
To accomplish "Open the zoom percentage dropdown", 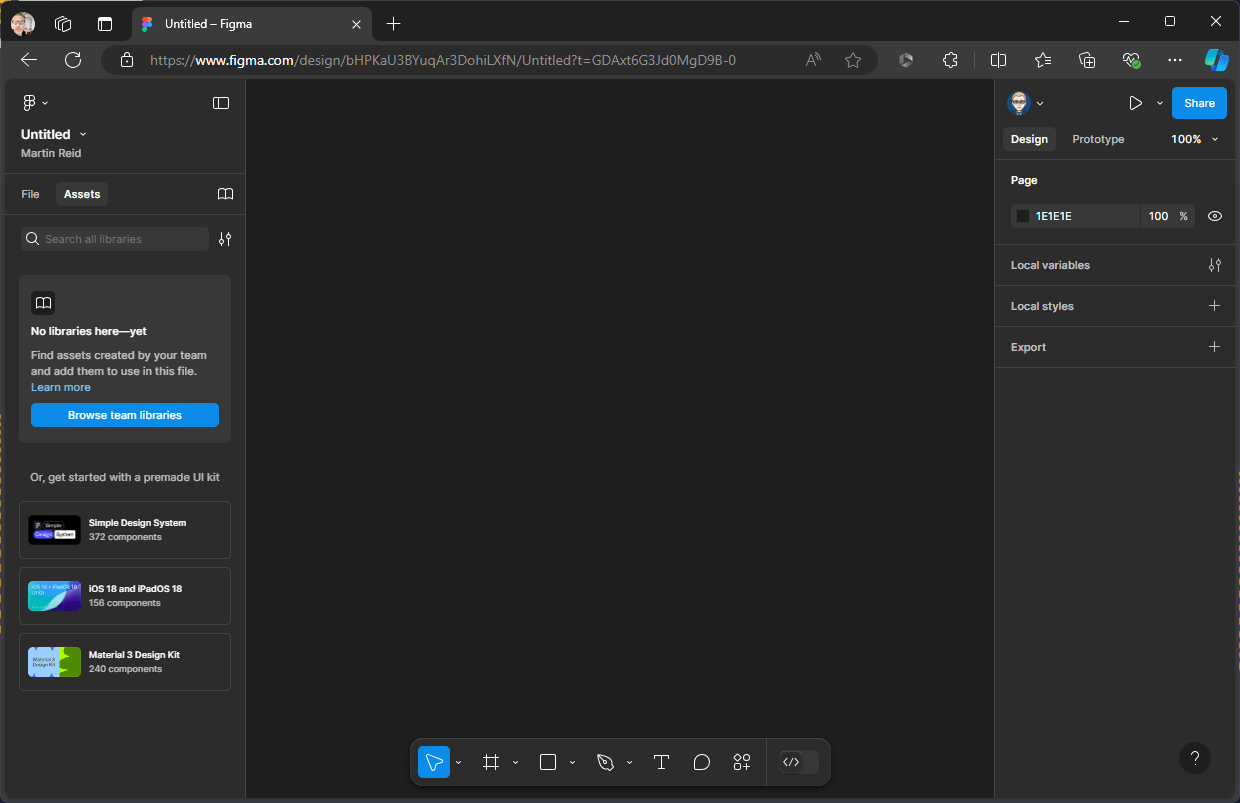I will (1193, 139).
